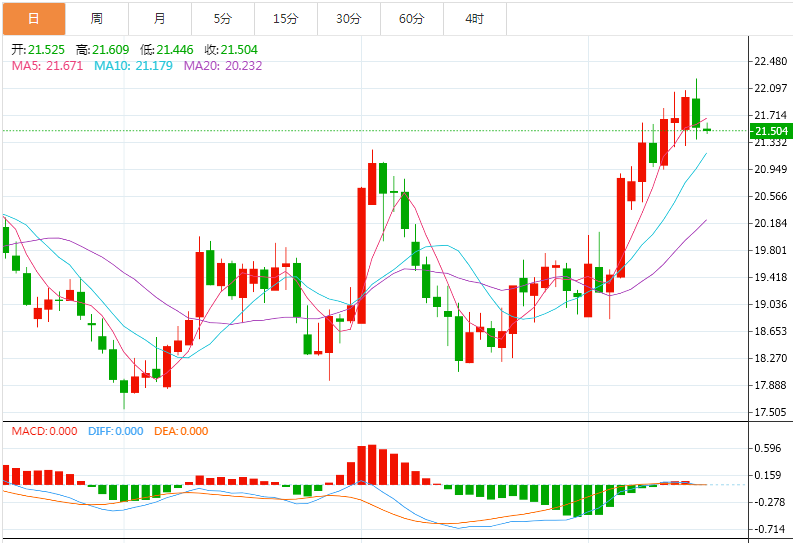
Task: Open the 15分 timeframe tab
Action: [286, 19]
